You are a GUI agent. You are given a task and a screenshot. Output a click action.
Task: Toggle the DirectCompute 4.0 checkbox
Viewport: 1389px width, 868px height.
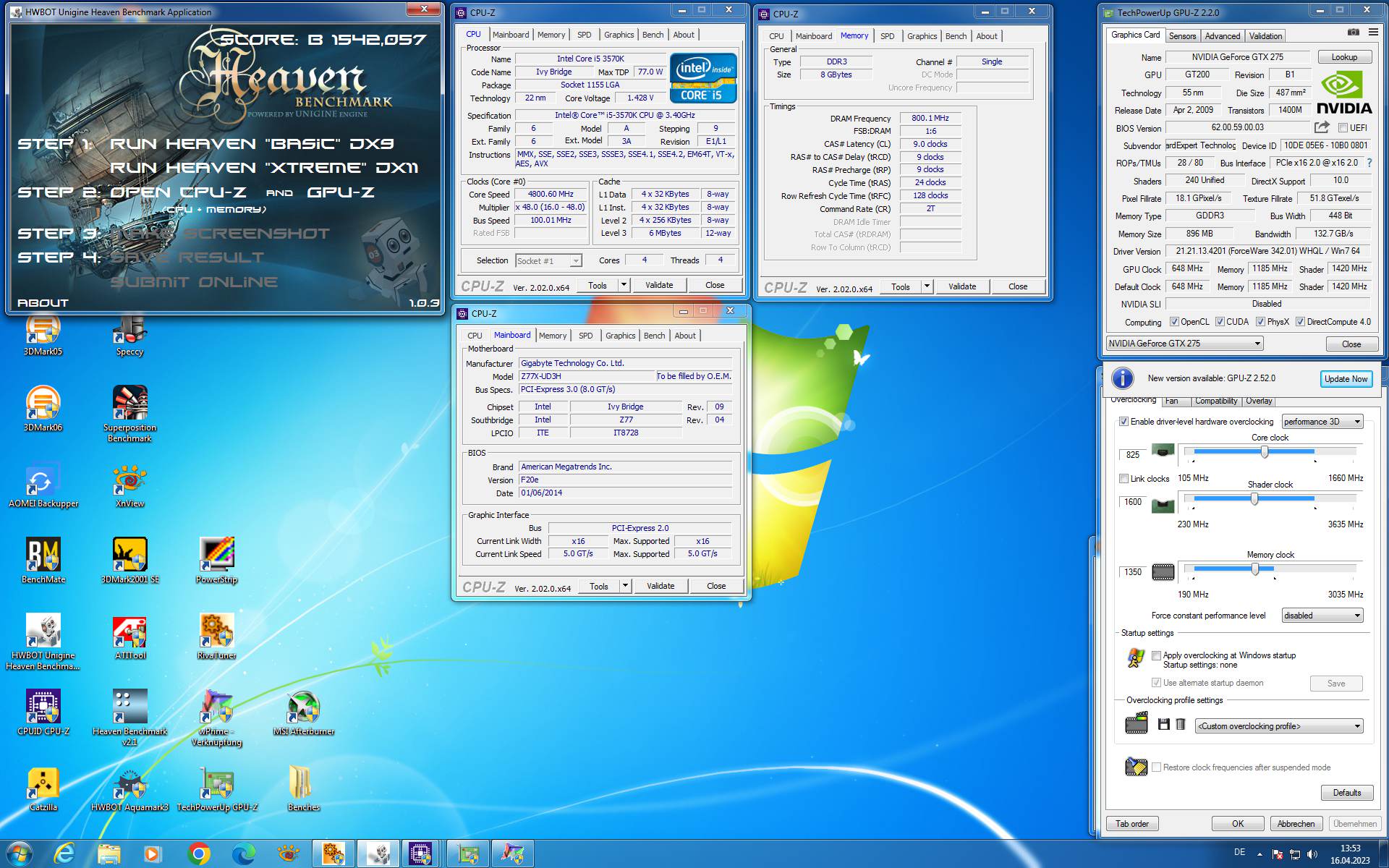(x=1300, y=322)
